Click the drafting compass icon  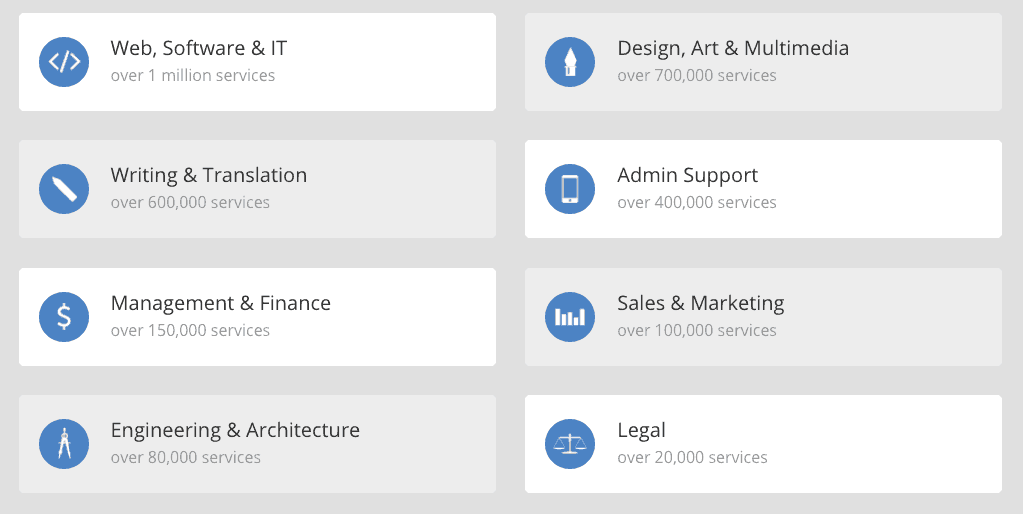click(64, 444)
